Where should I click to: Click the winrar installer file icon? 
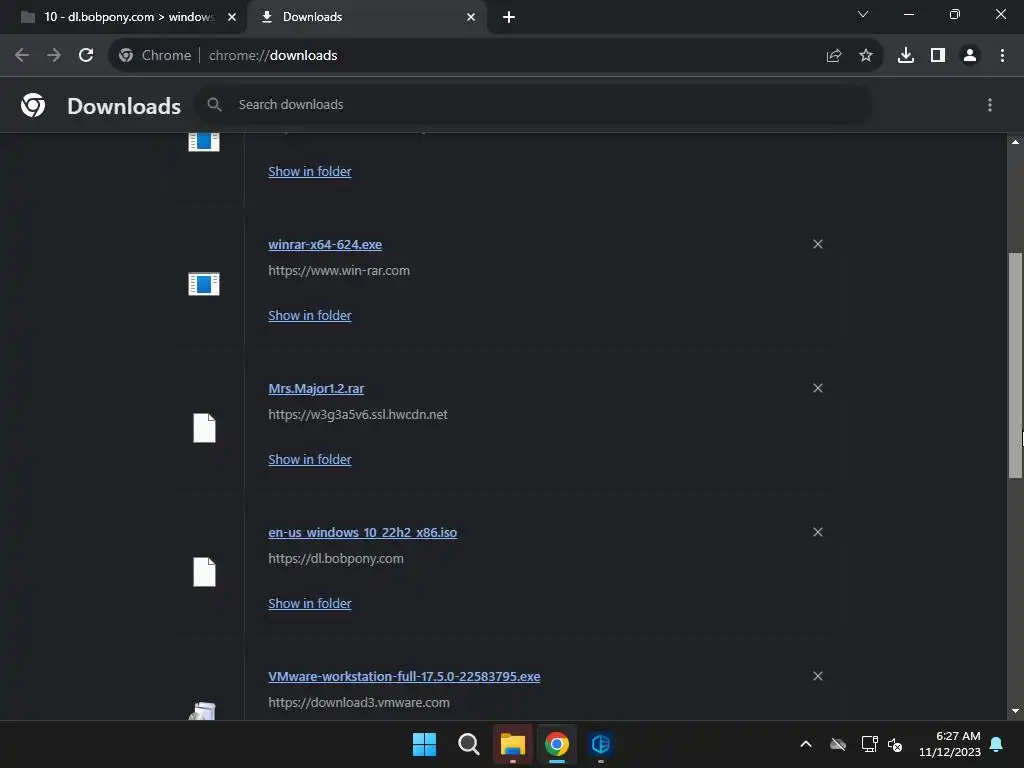(x=204, y=284)
